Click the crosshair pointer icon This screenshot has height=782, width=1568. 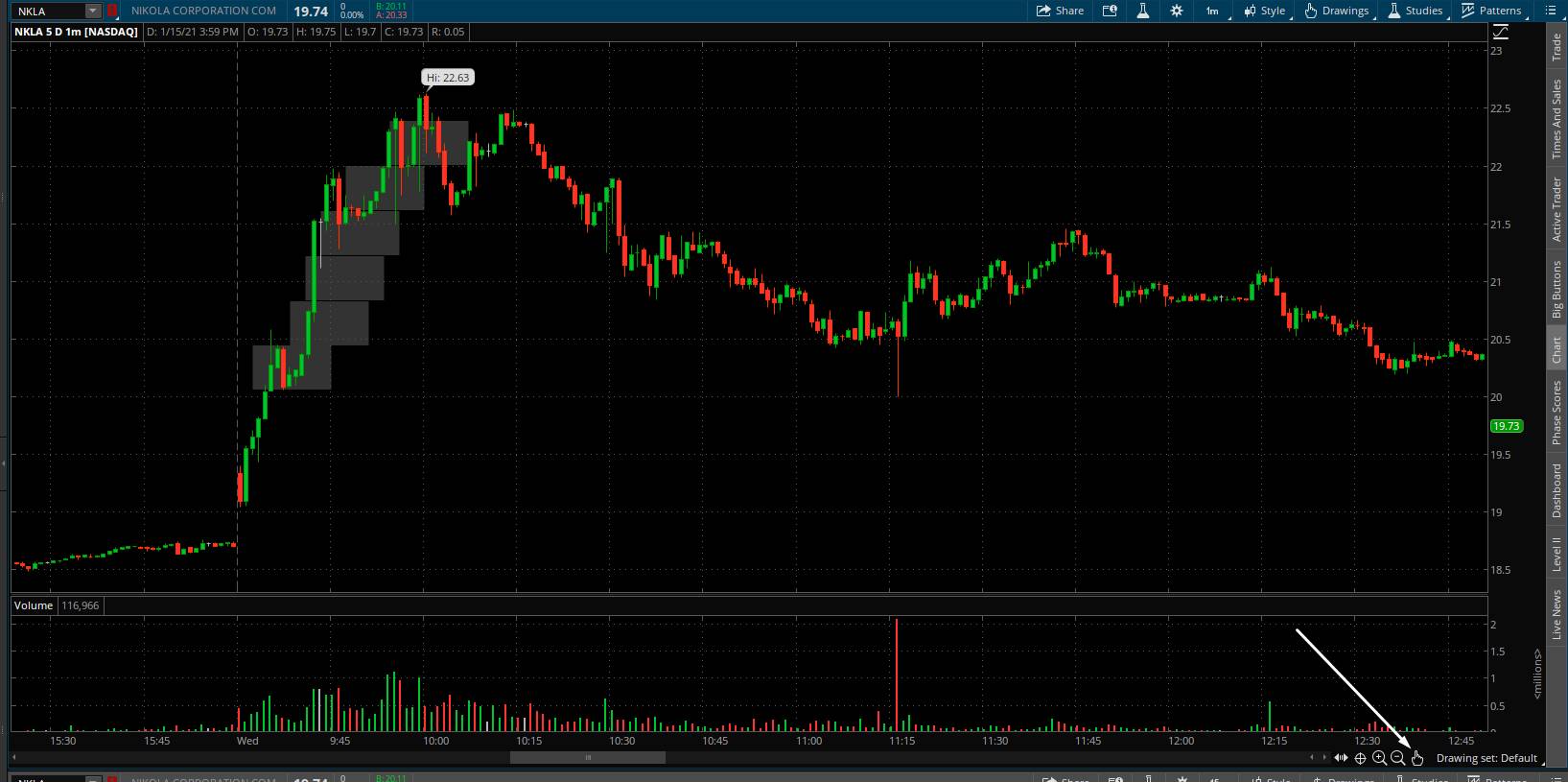(x=1360, y=758)
